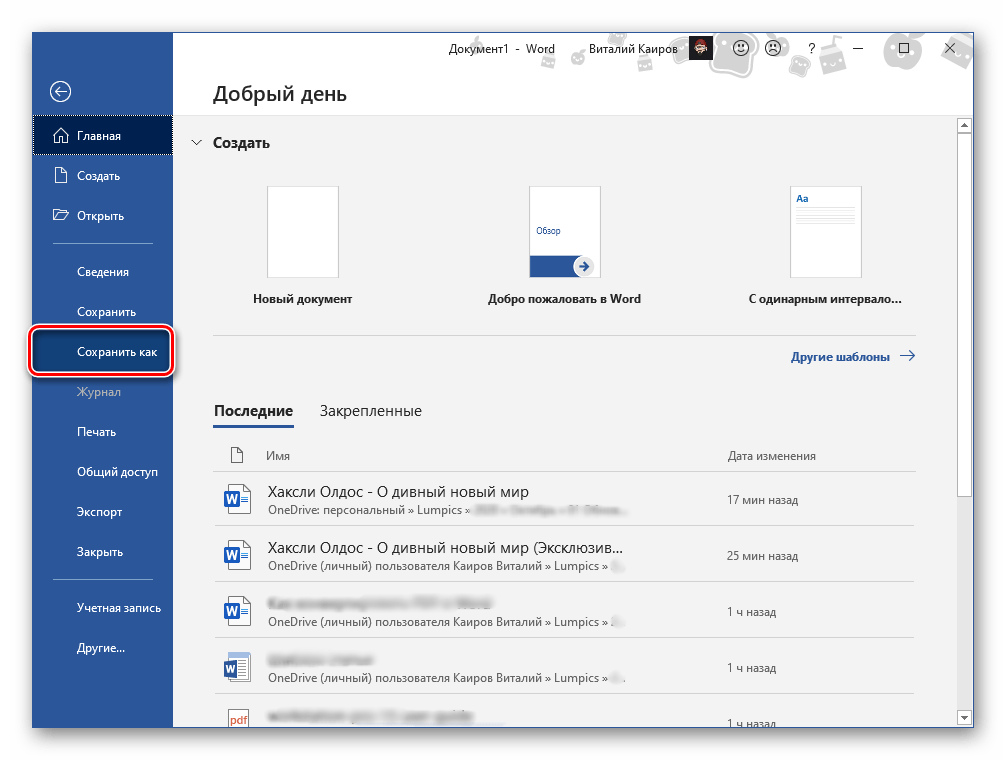Click Word icon of Хаксли Олдос 17 мин назад file
1006x760 pixels.
point(237,499)
